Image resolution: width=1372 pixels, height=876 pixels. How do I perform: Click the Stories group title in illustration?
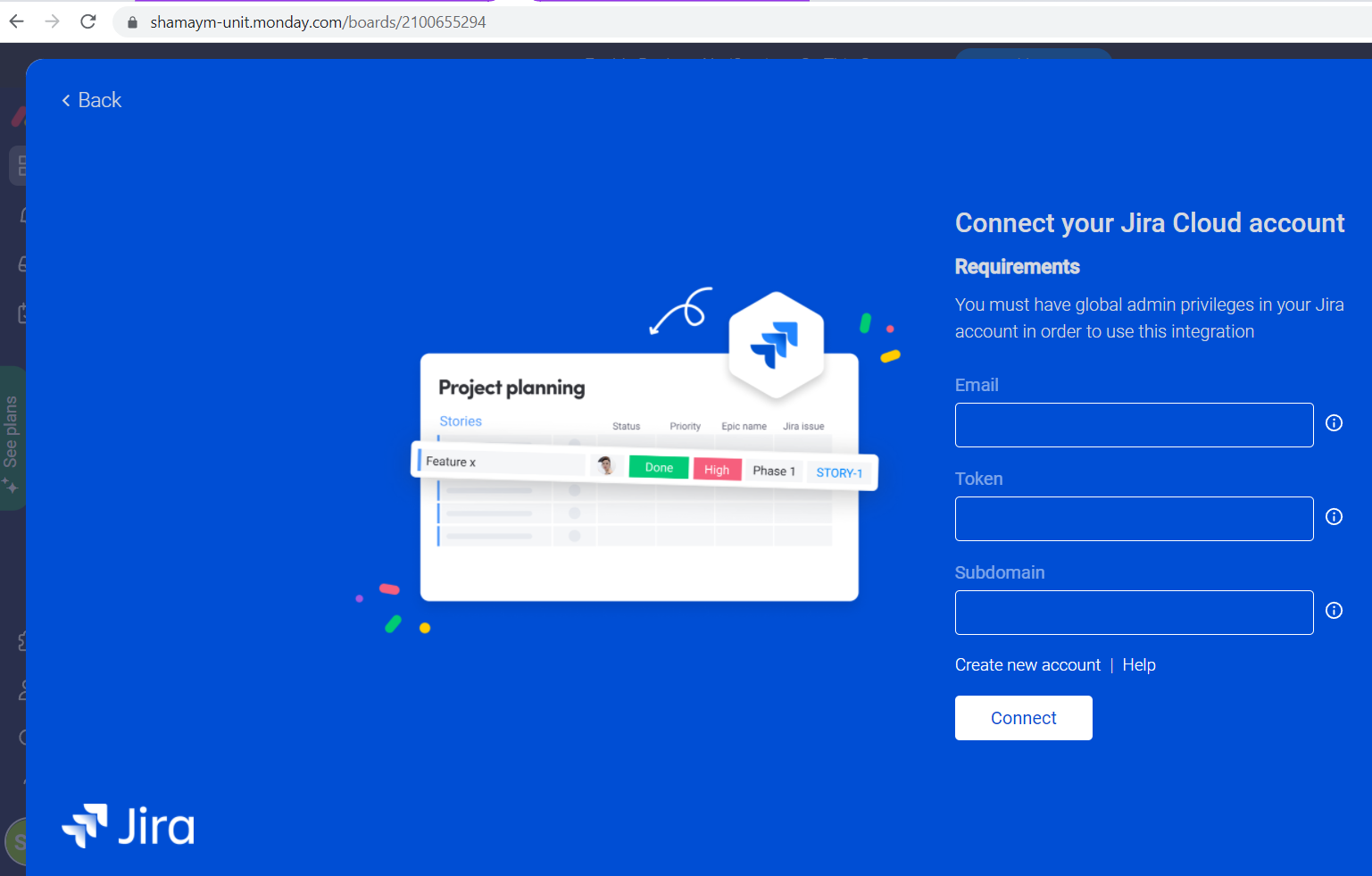(x=461, y=421)
